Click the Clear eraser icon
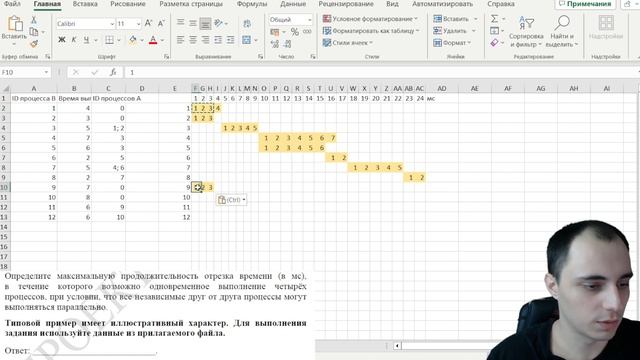 point(494,42)
